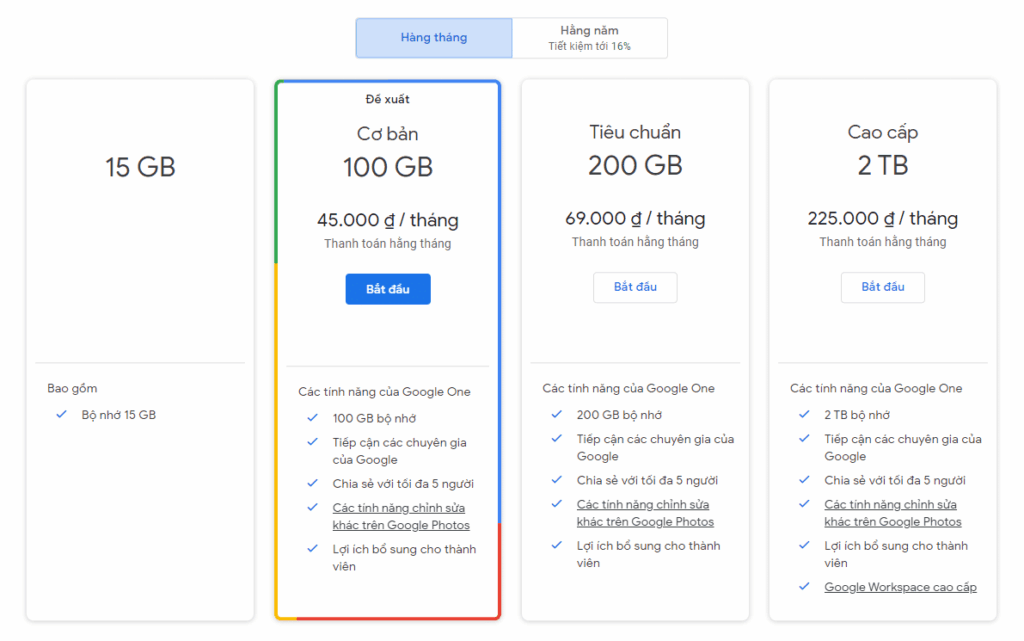Image resolution: width=1024 pixels, height=641 pixels.
Task: Click checkmark beside Lợi ích bổ sung in Cơ bản
Action: click(x=312, y=548)
